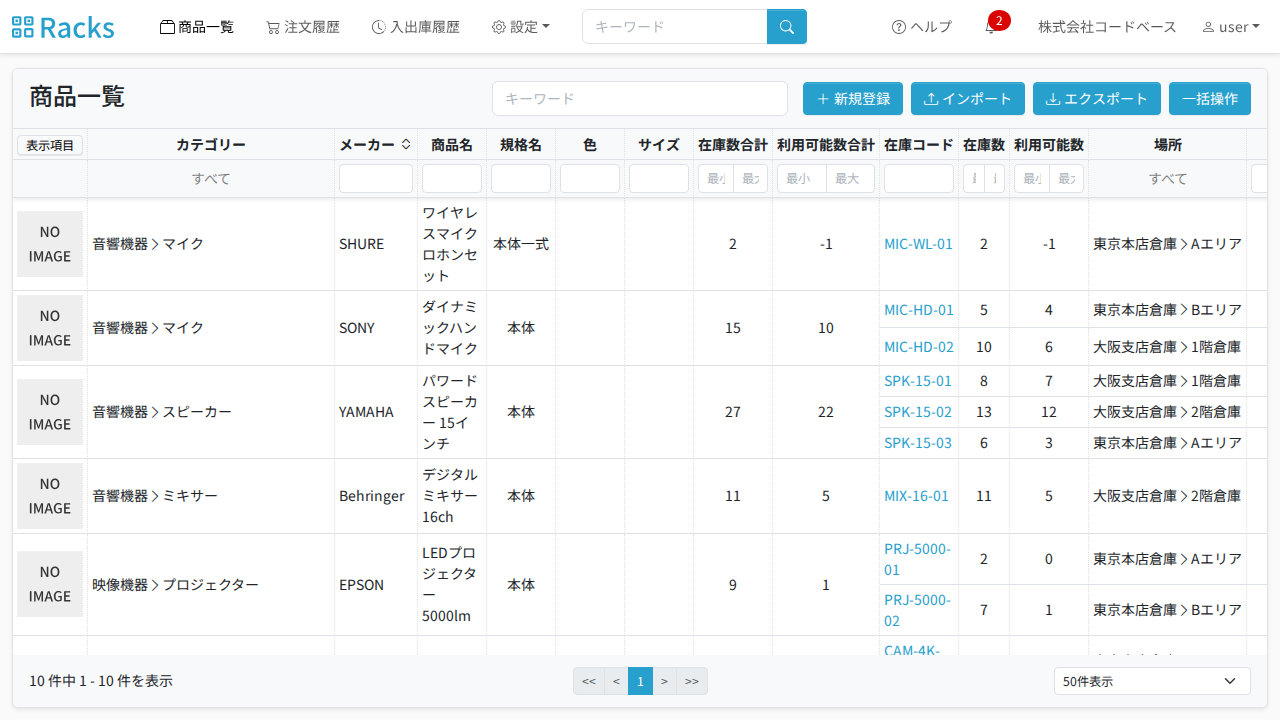Click category cell 音響機器 > スピーカー

coord(162,412)
